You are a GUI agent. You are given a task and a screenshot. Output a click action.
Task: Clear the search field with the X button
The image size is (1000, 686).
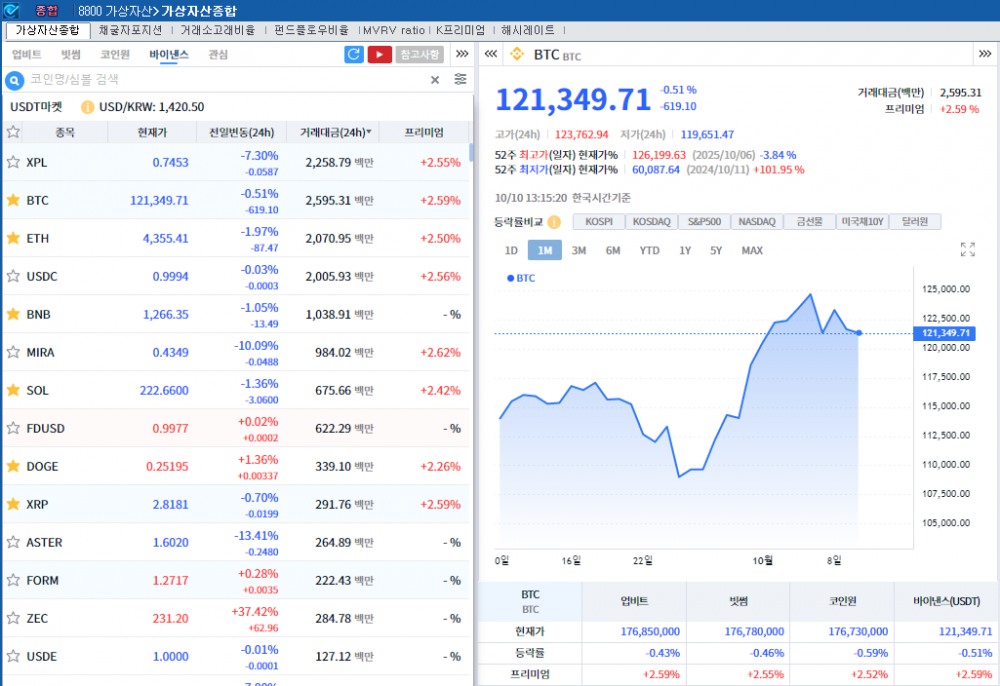pyautogui.click(x=434, y=78)
